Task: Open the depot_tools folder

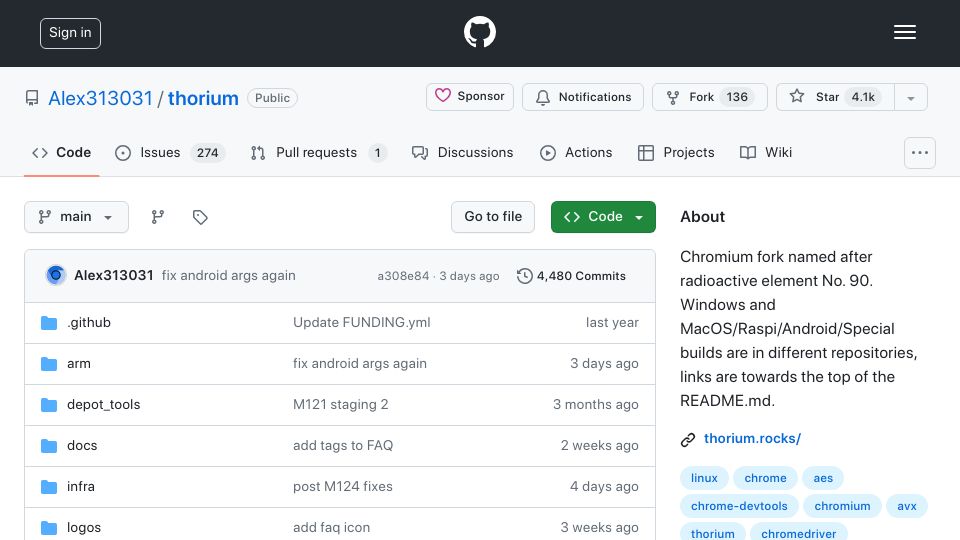Action: tap(103, 405)
